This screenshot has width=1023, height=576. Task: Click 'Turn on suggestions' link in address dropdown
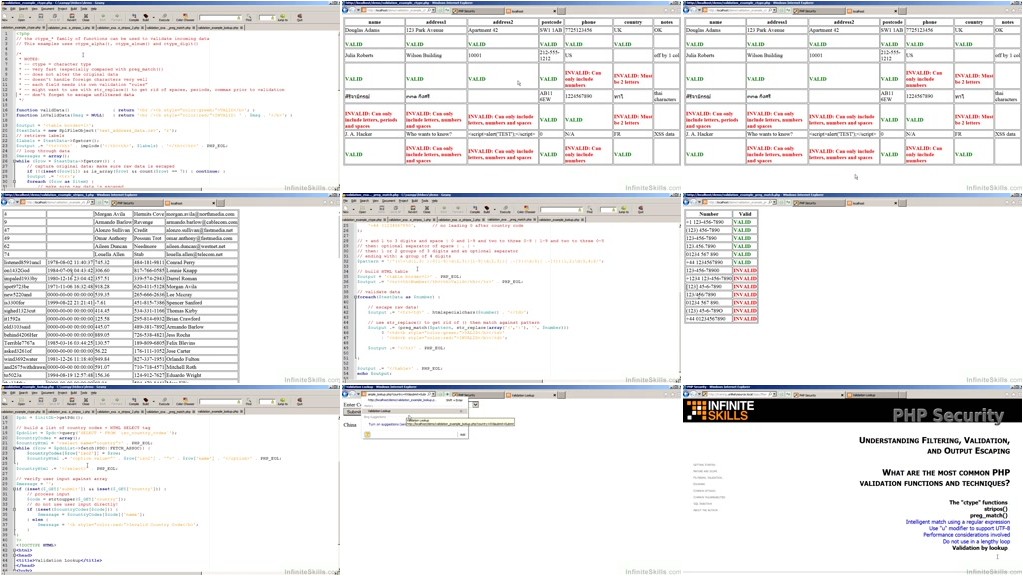point(387,424)
